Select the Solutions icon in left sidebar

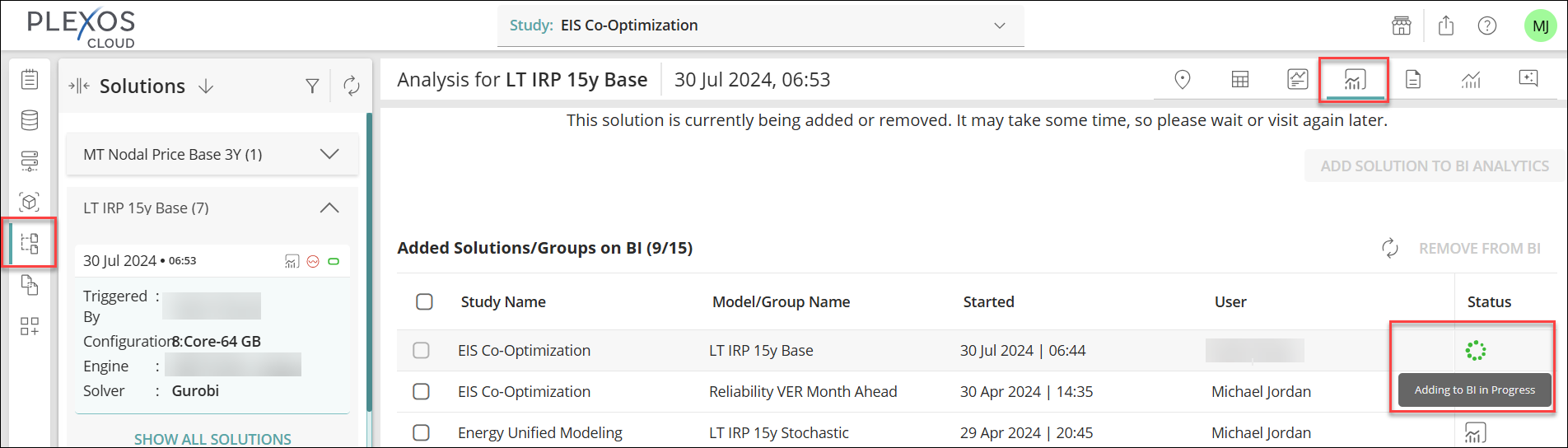[x=30, y=243]
